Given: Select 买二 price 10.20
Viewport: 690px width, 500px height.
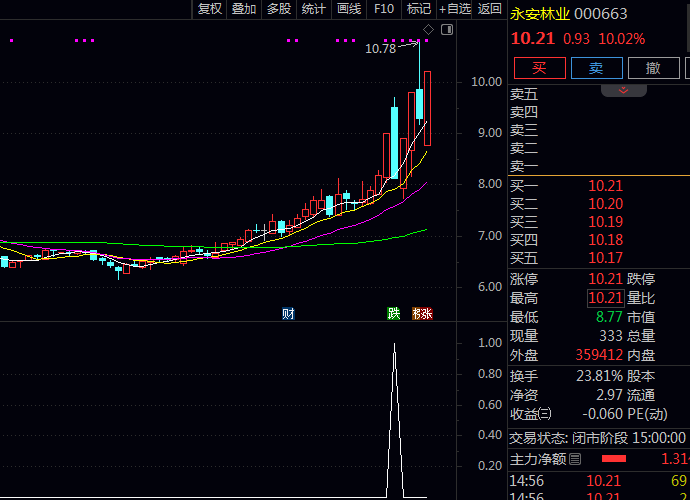Looking at the screenshot, I should click(606, 204).
